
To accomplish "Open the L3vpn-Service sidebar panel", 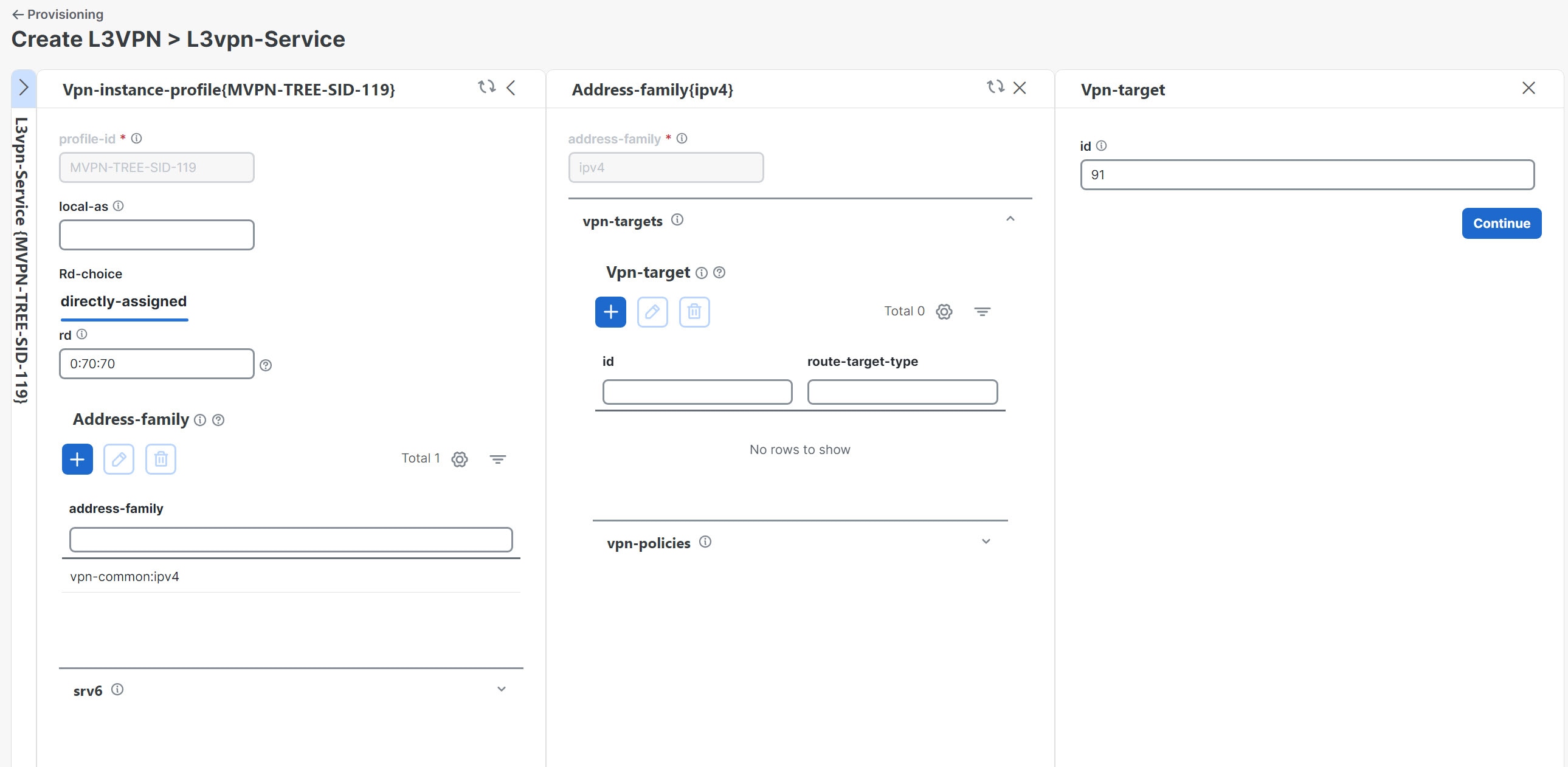I will coord(24,87).
